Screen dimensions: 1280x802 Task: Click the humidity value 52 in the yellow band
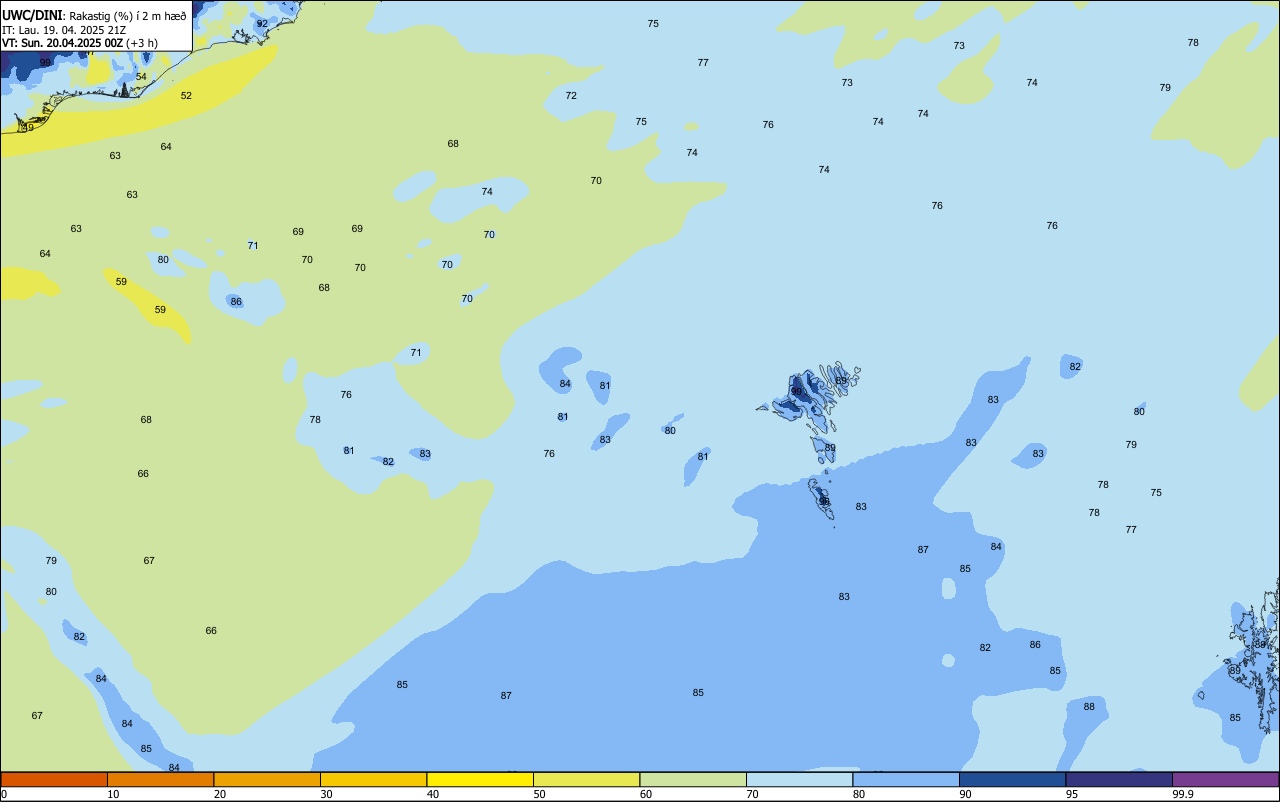[x=186, y=96]
